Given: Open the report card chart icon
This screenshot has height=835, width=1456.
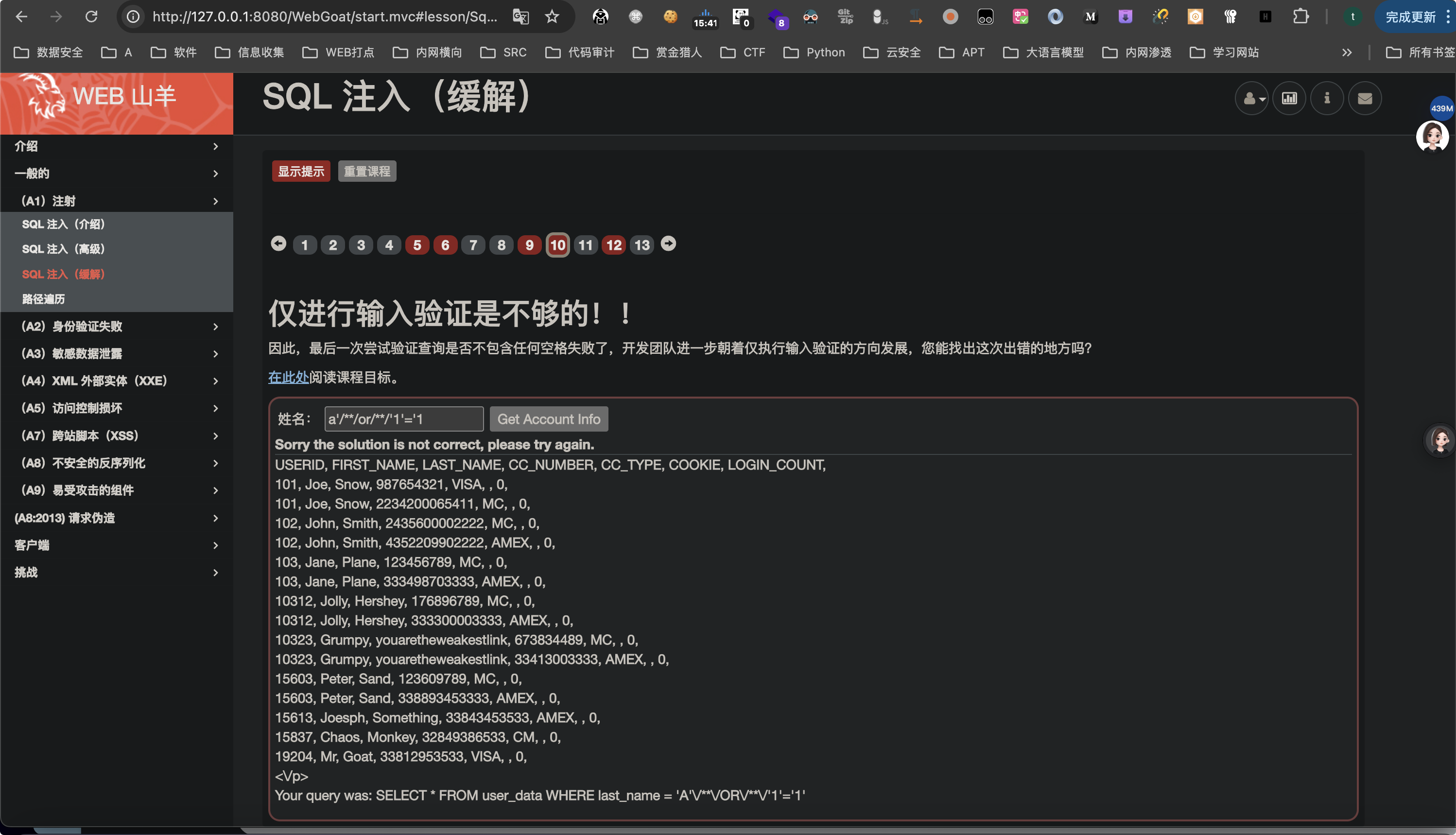Looking at the screenshot, I should [x=1289, y=99].
